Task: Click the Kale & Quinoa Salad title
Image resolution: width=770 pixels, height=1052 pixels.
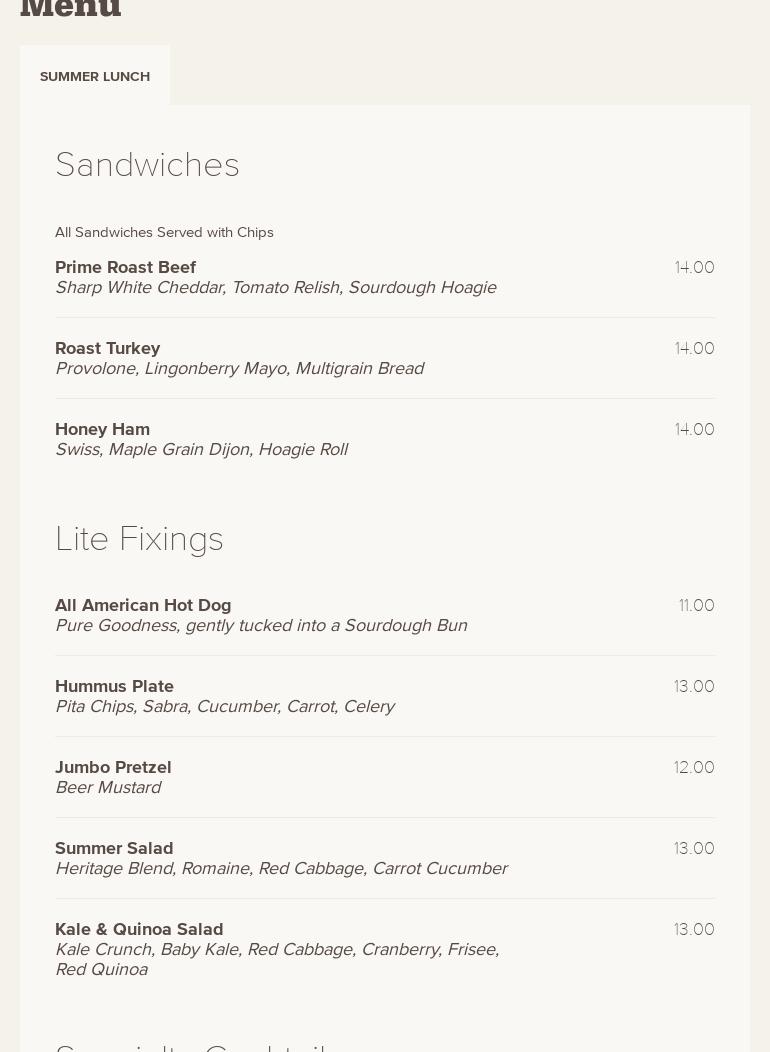Action: tap(139, 929)
